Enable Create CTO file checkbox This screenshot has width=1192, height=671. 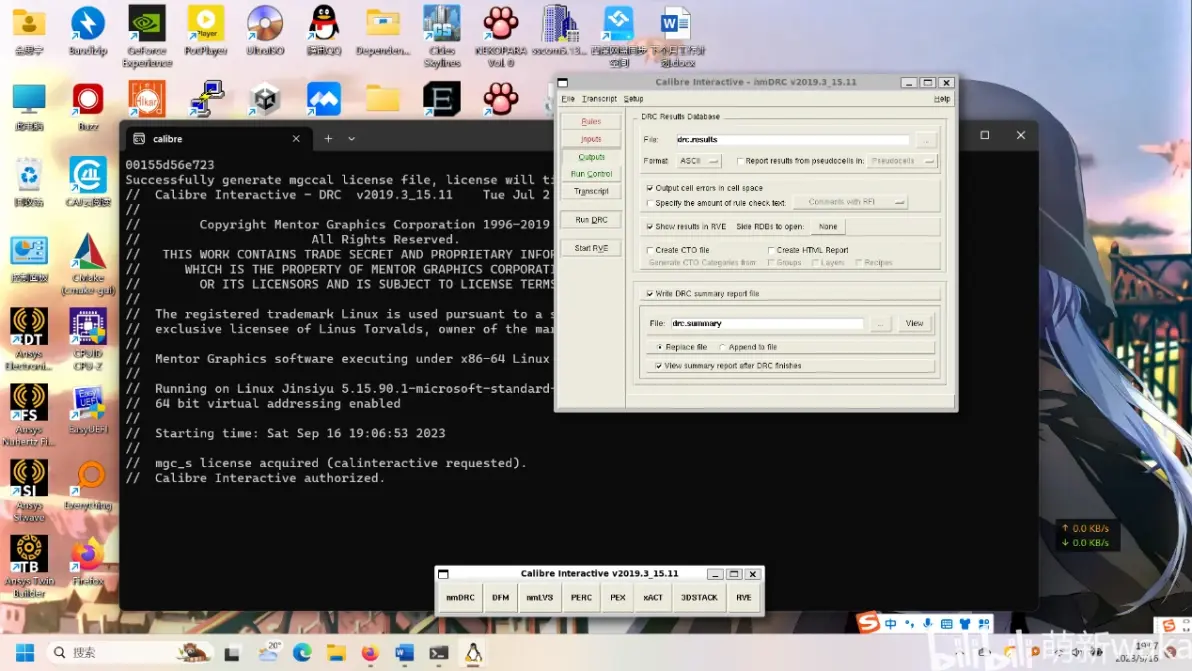650,250
